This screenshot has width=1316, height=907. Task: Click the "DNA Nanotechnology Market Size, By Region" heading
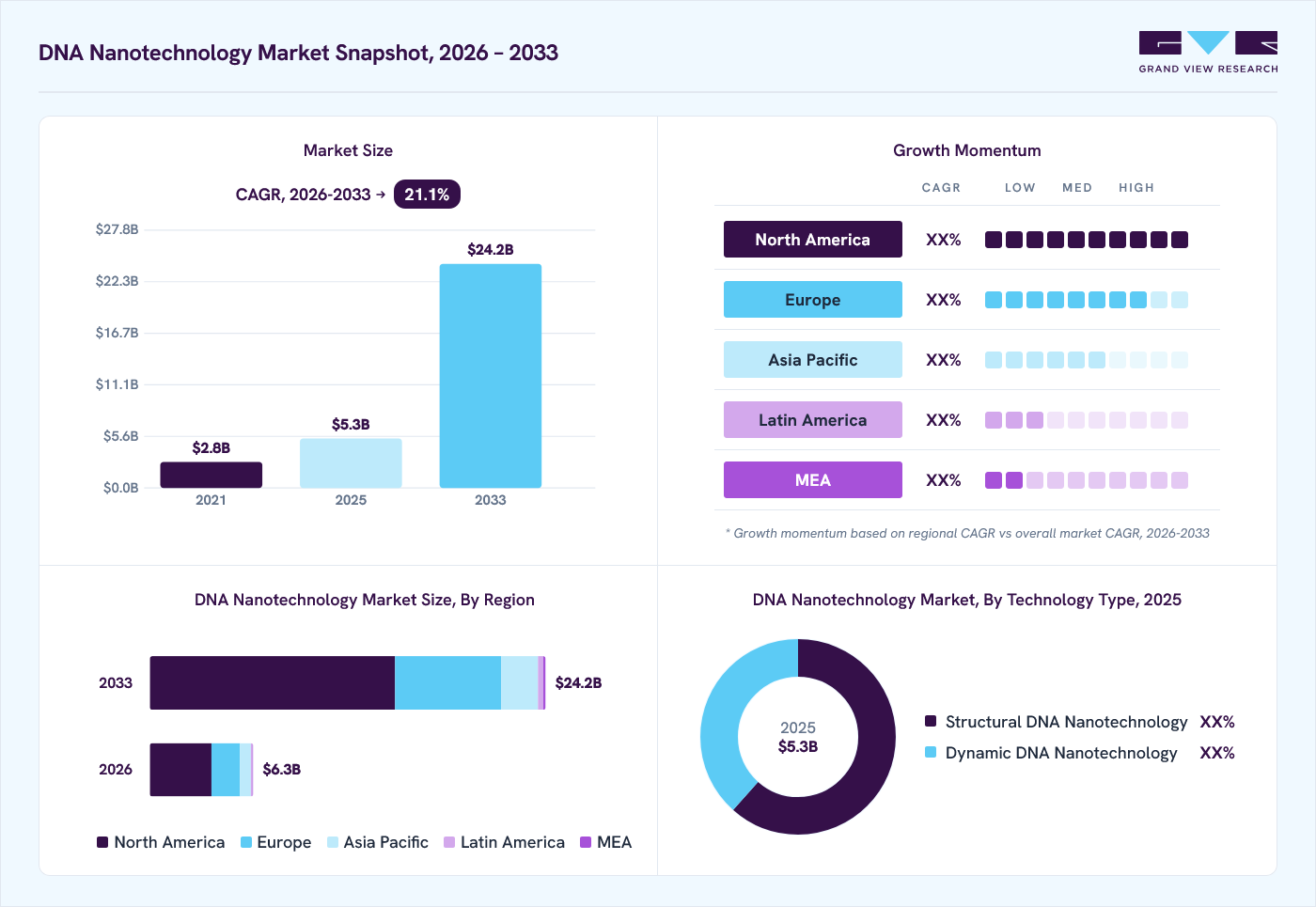365,600
